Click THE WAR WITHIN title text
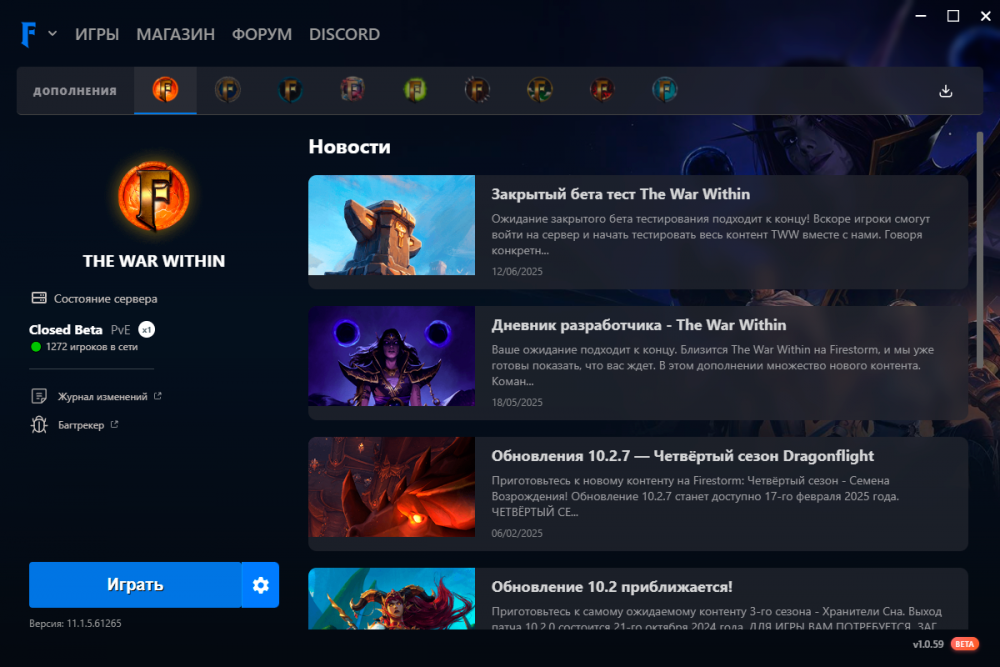1000x667 pixels. 154,261
